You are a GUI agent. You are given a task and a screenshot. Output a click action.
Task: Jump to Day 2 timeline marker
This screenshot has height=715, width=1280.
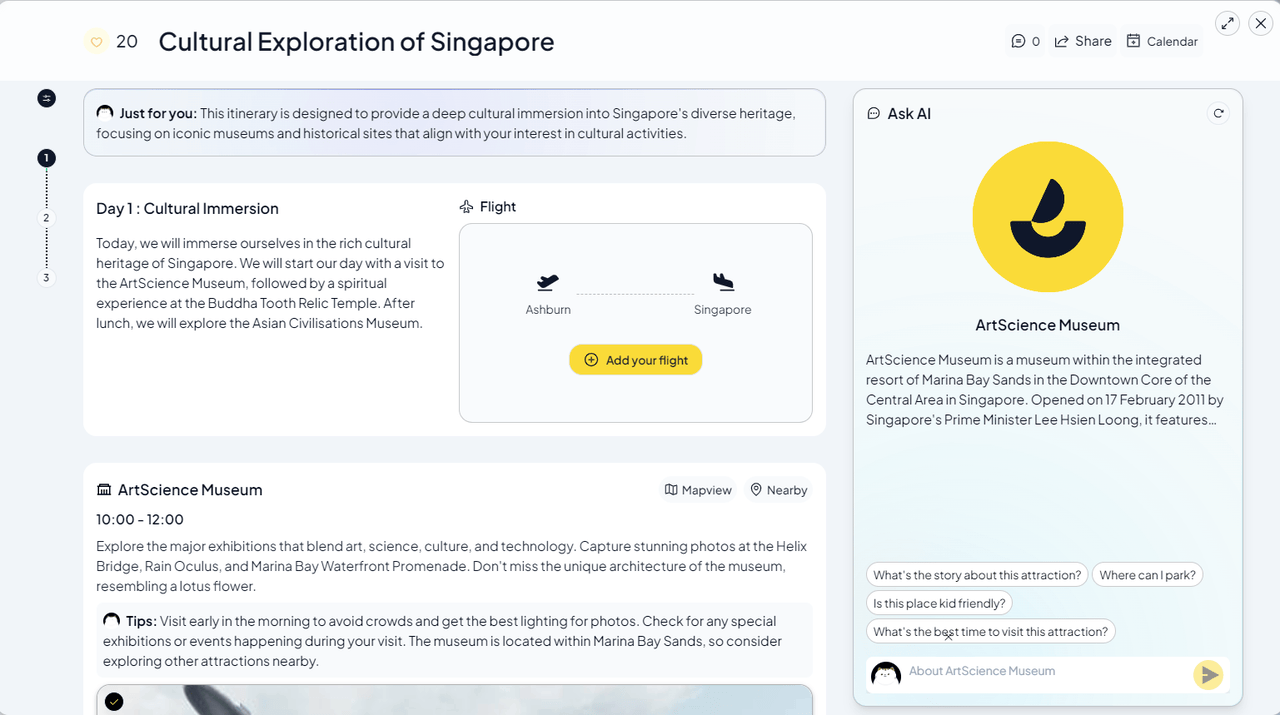pos(46,218)
